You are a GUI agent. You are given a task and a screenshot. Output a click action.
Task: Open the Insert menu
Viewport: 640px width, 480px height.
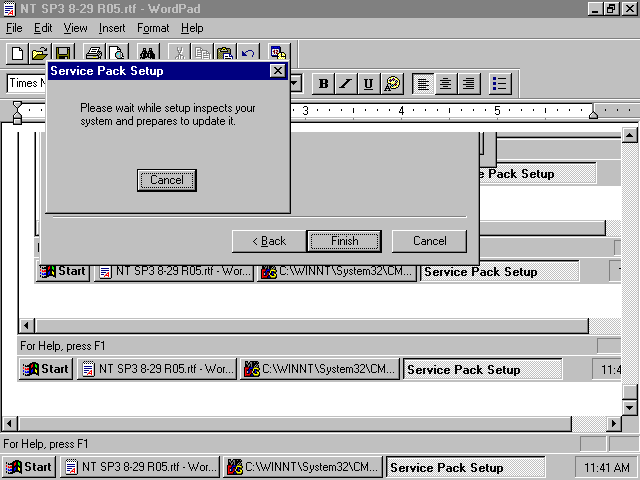click(x=112, y=28)
